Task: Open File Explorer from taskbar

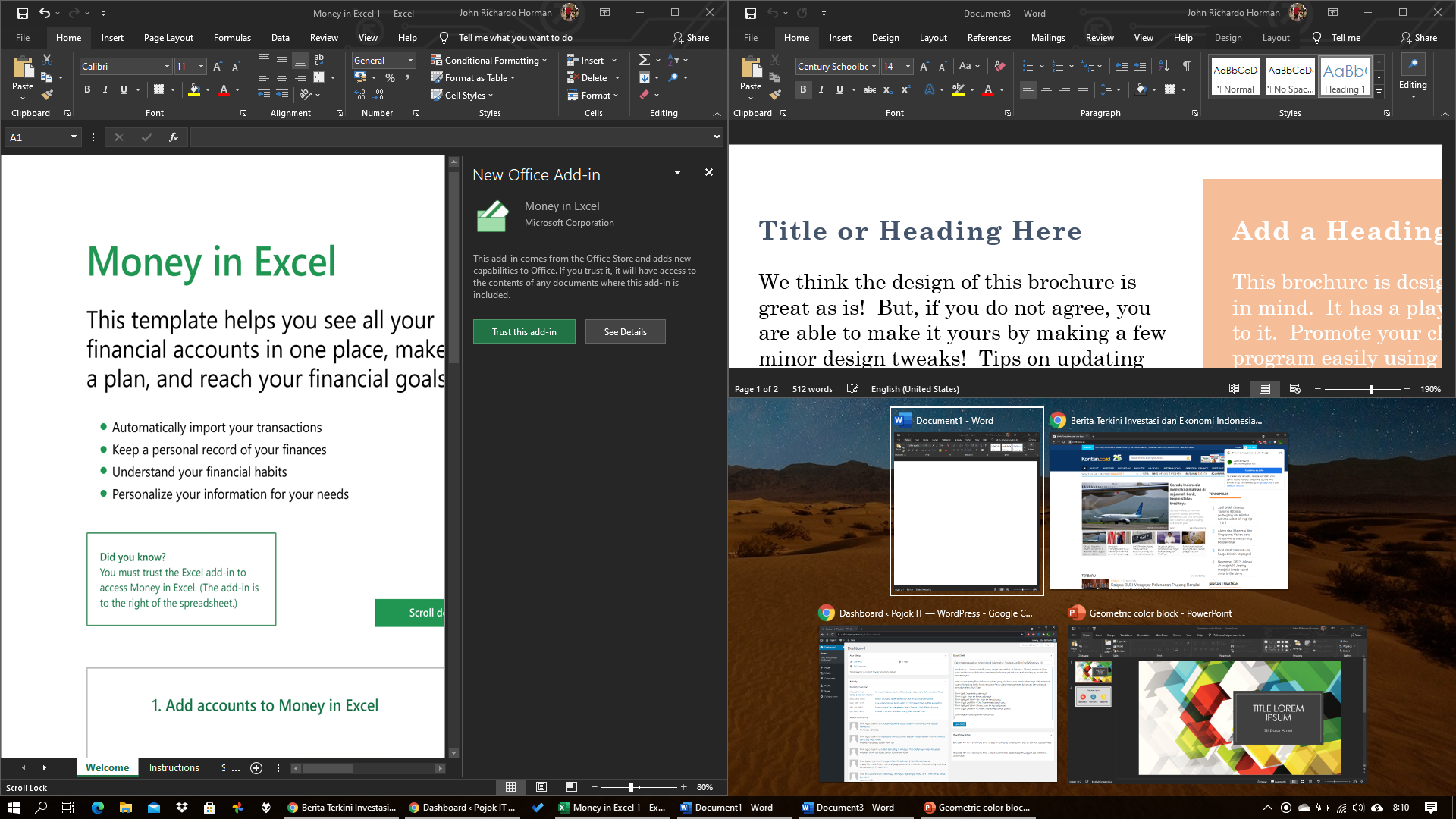Action: click(125, 808)
